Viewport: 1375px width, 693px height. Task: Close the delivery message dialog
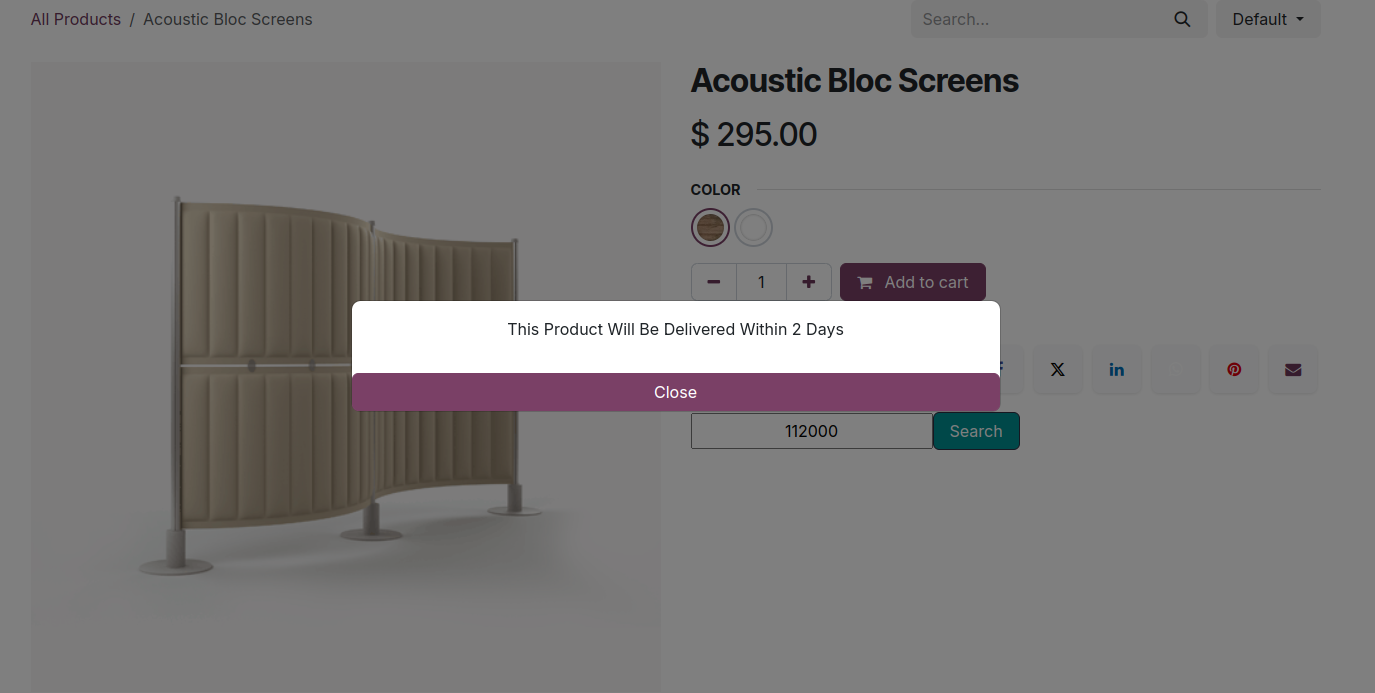(675, 392)
